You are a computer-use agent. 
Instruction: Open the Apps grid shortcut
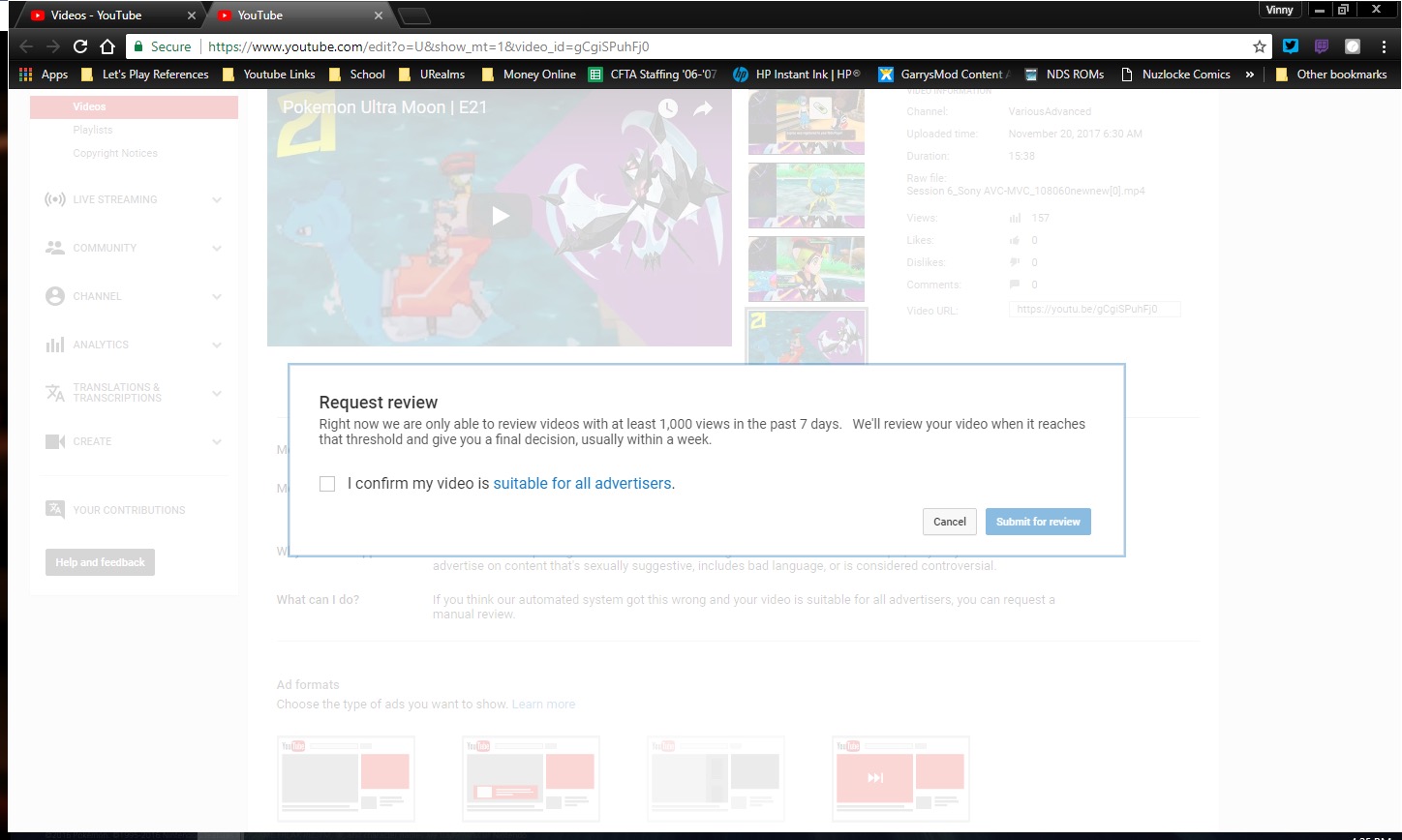tap(44, 75)
